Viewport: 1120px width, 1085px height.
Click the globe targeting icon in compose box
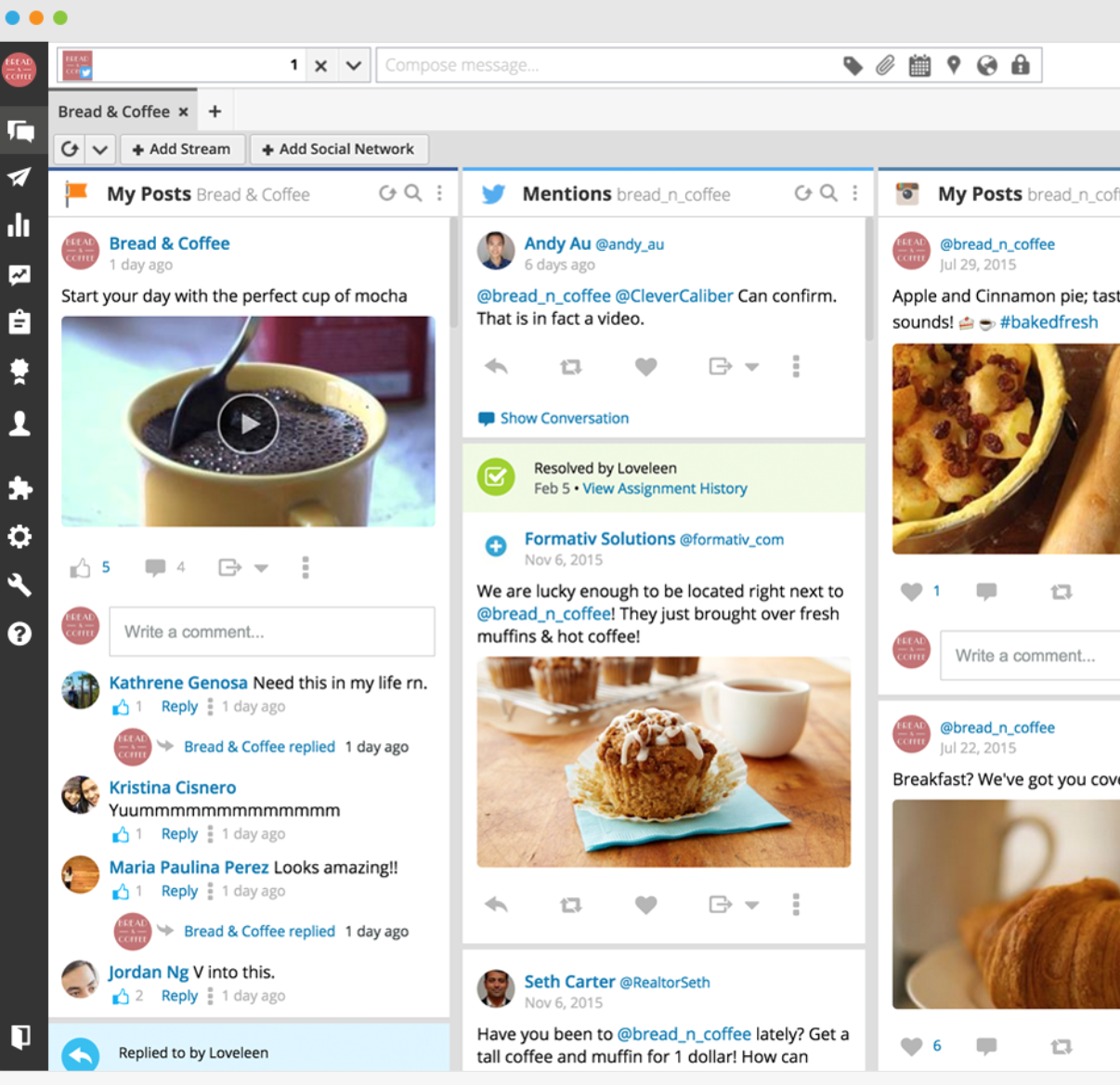coord(987,65)
